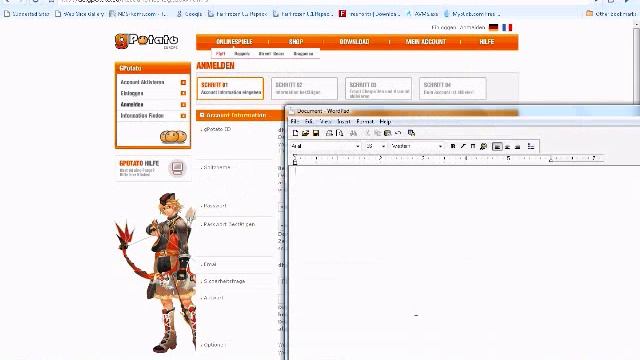640x360 pixels.
Task: Click the Street Gears sub-link
Action: 271,53
